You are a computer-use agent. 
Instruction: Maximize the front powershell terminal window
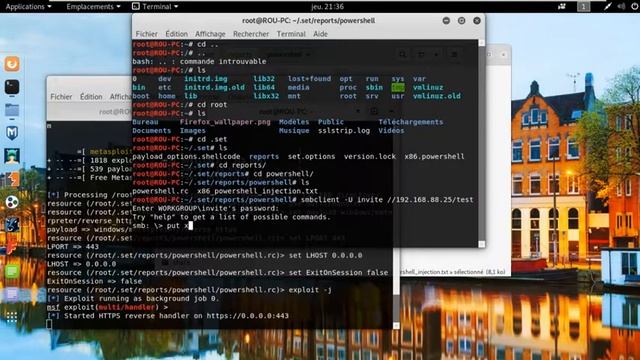click(x=461, y=20)
